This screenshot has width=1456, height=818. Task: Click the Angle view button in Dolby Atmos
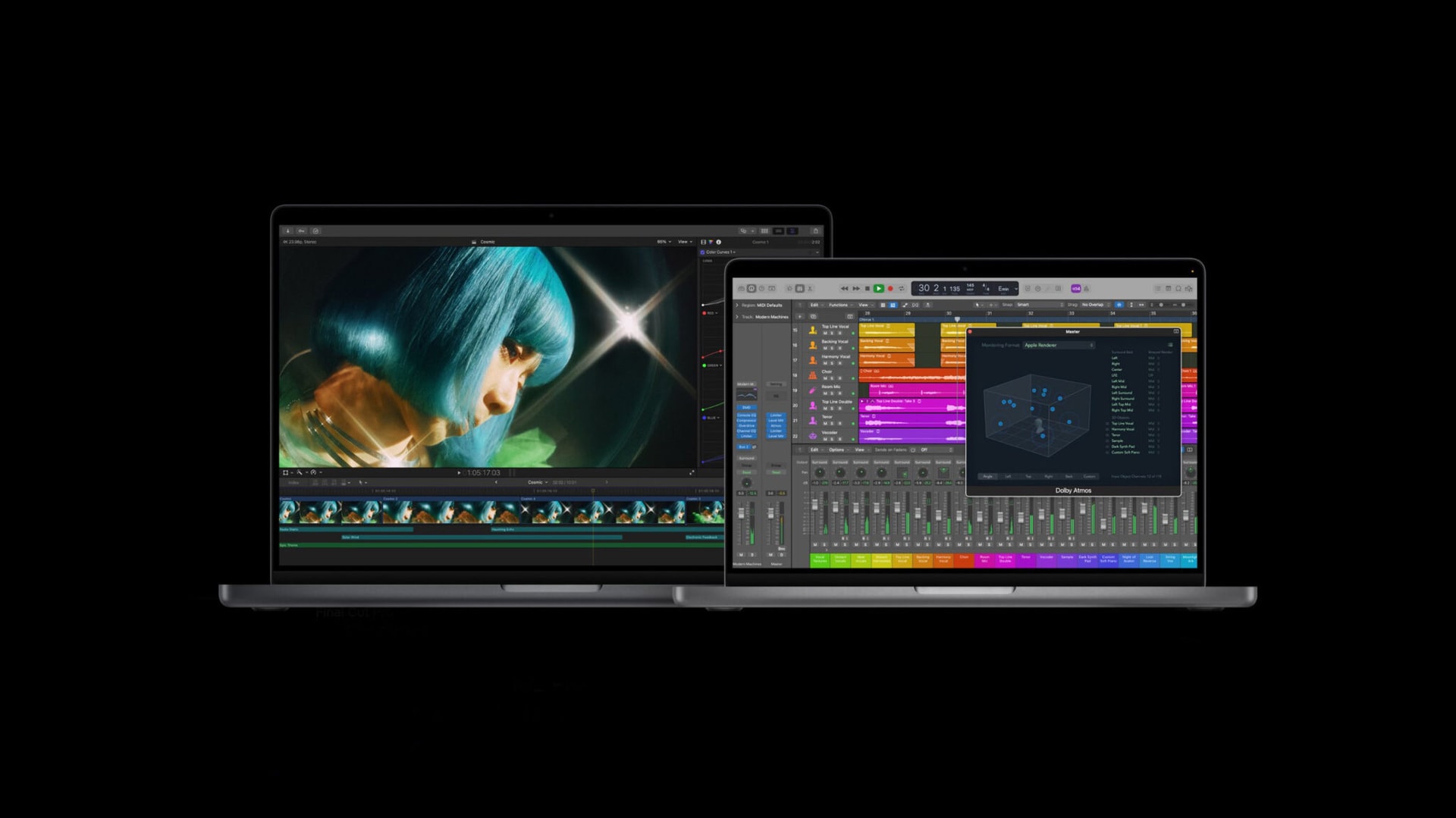987,477
